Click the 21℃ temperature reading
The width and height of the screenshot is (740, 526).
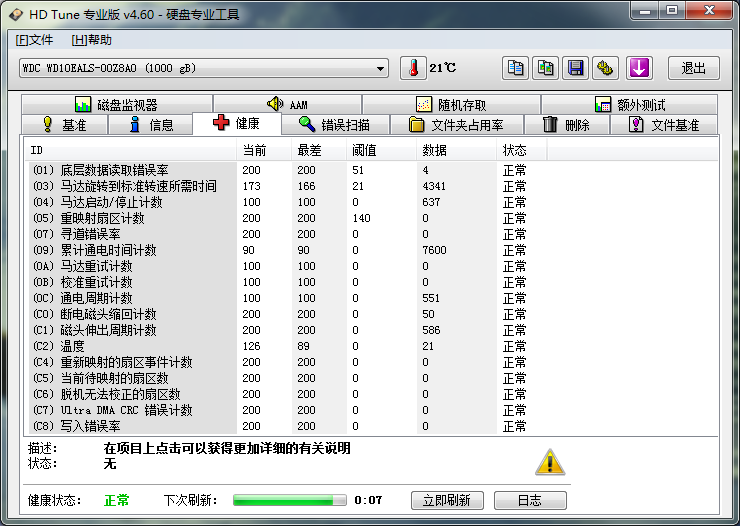point(443,68)
